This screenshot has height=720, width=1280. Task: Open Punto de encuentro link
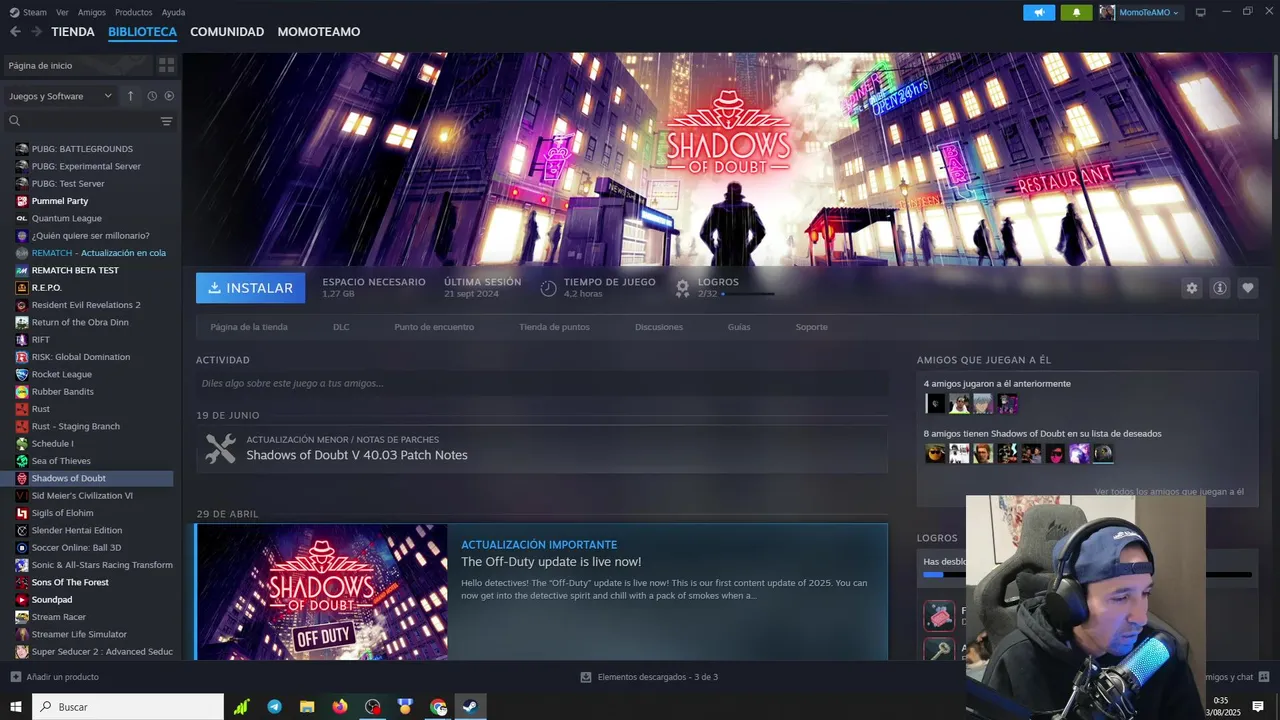[434, 327]
